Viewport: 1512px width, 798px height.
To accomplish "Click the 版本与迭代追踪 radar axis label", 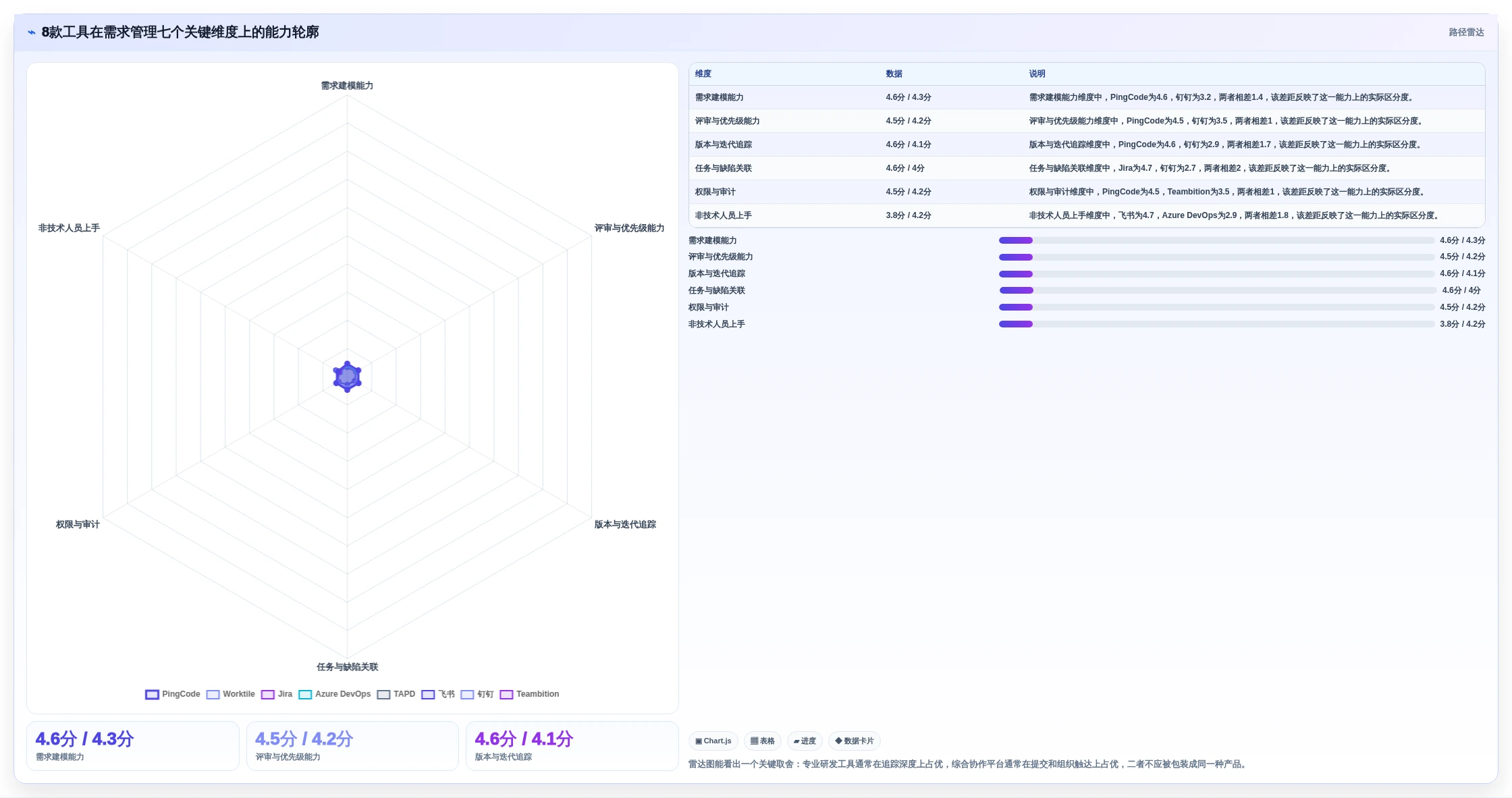I will [625, 525].
